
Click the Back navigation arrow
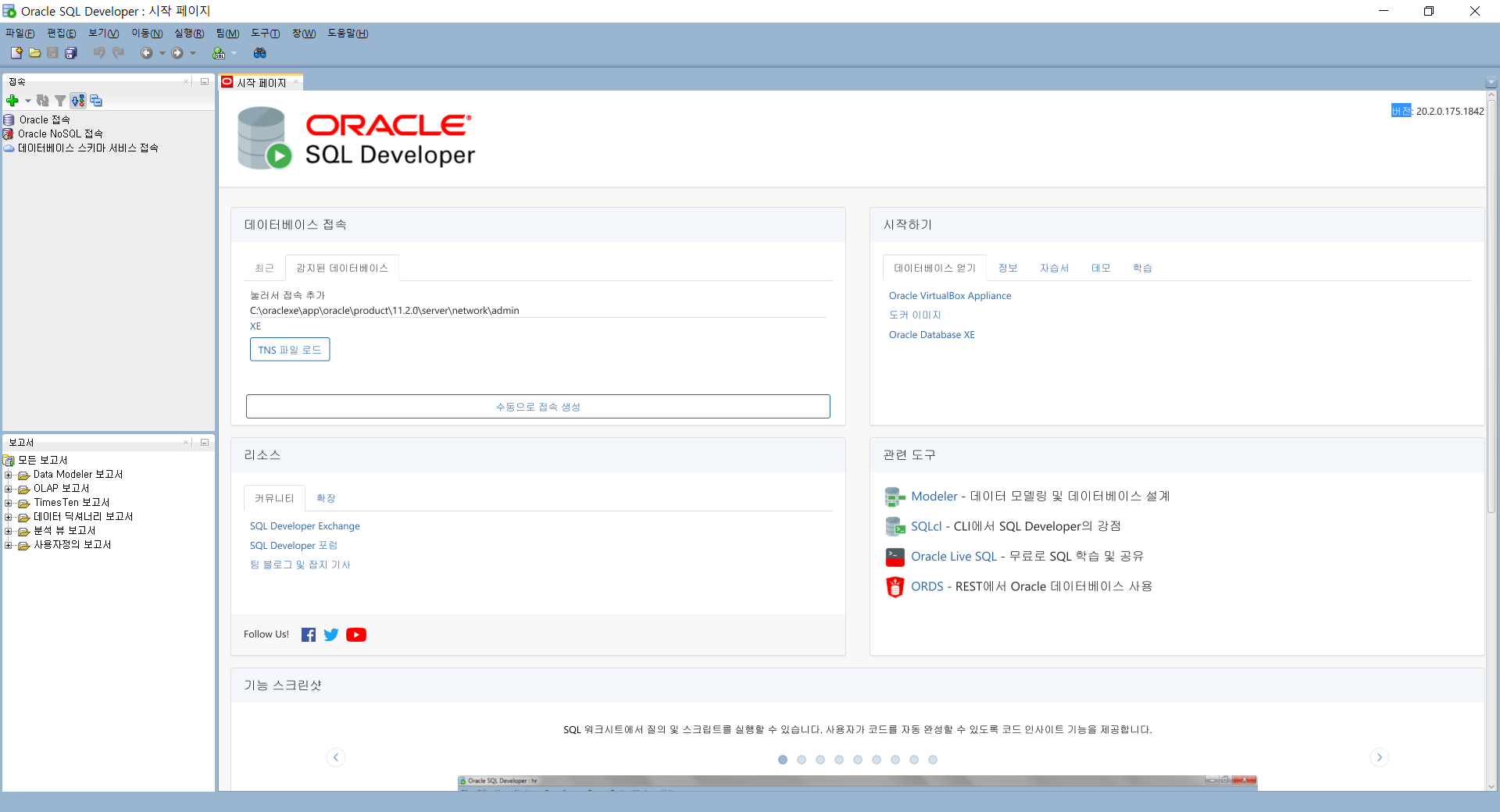point(146,53)
